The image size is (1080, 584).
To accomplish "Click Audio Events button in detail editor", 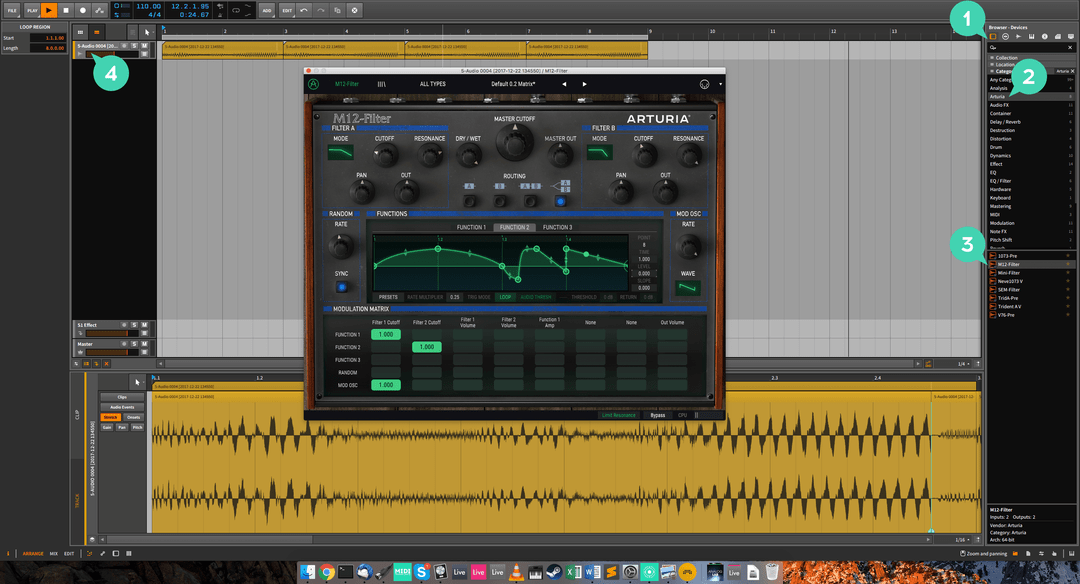I will tap(122, 407).
